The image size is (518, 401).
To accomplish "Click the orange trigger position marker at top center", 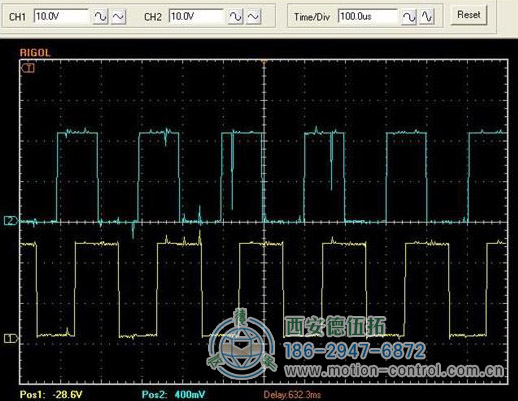I will 264,62.
